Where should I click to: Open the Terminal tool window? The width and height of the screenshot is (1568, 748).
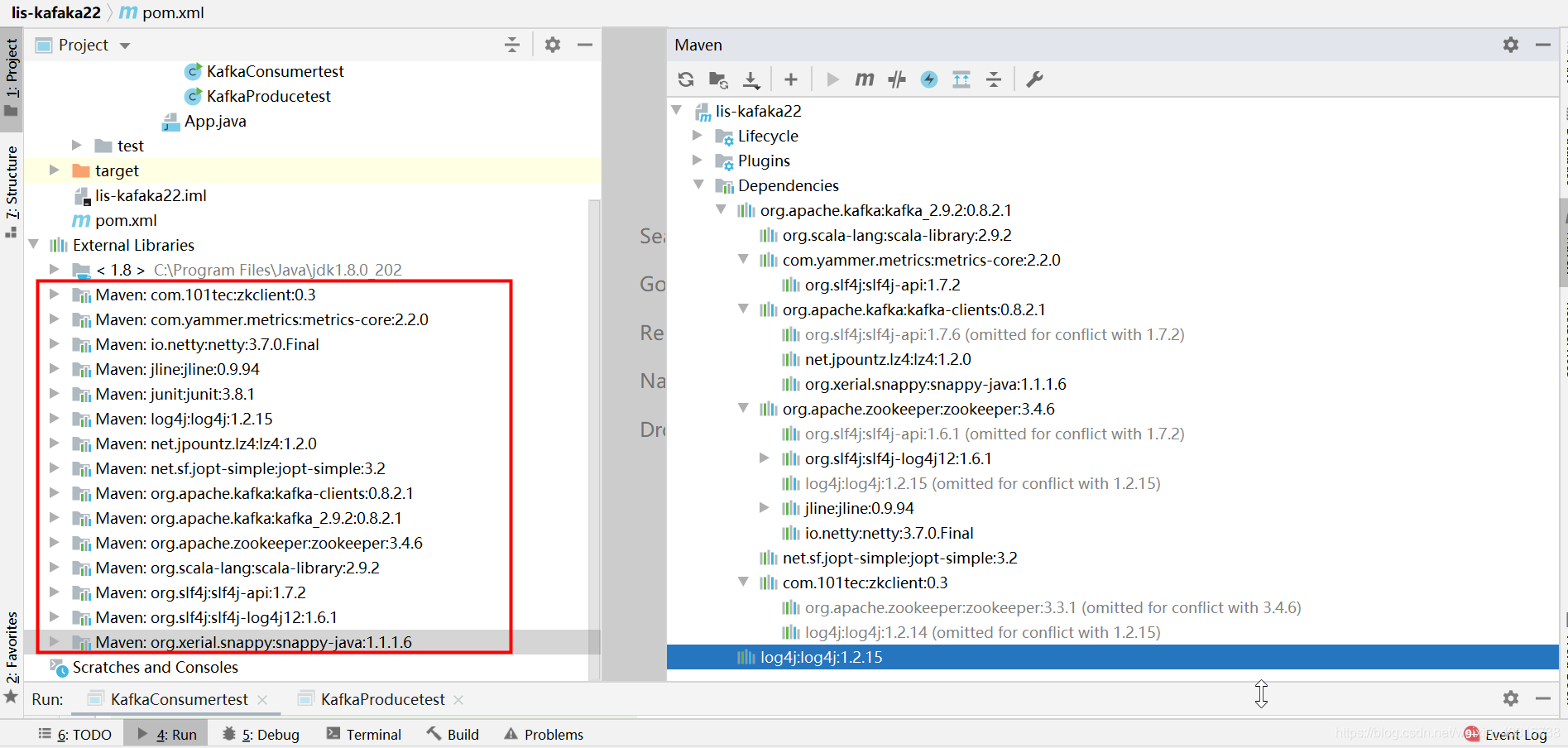tap(364, 734)
